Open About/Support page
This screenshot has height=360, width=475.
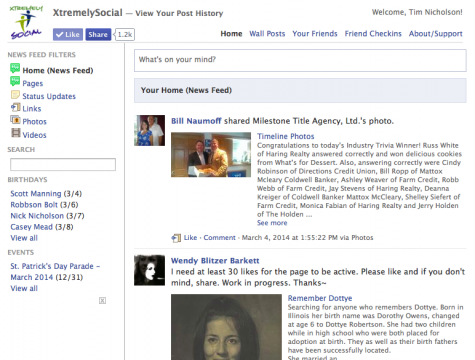(x=436, y=34)
